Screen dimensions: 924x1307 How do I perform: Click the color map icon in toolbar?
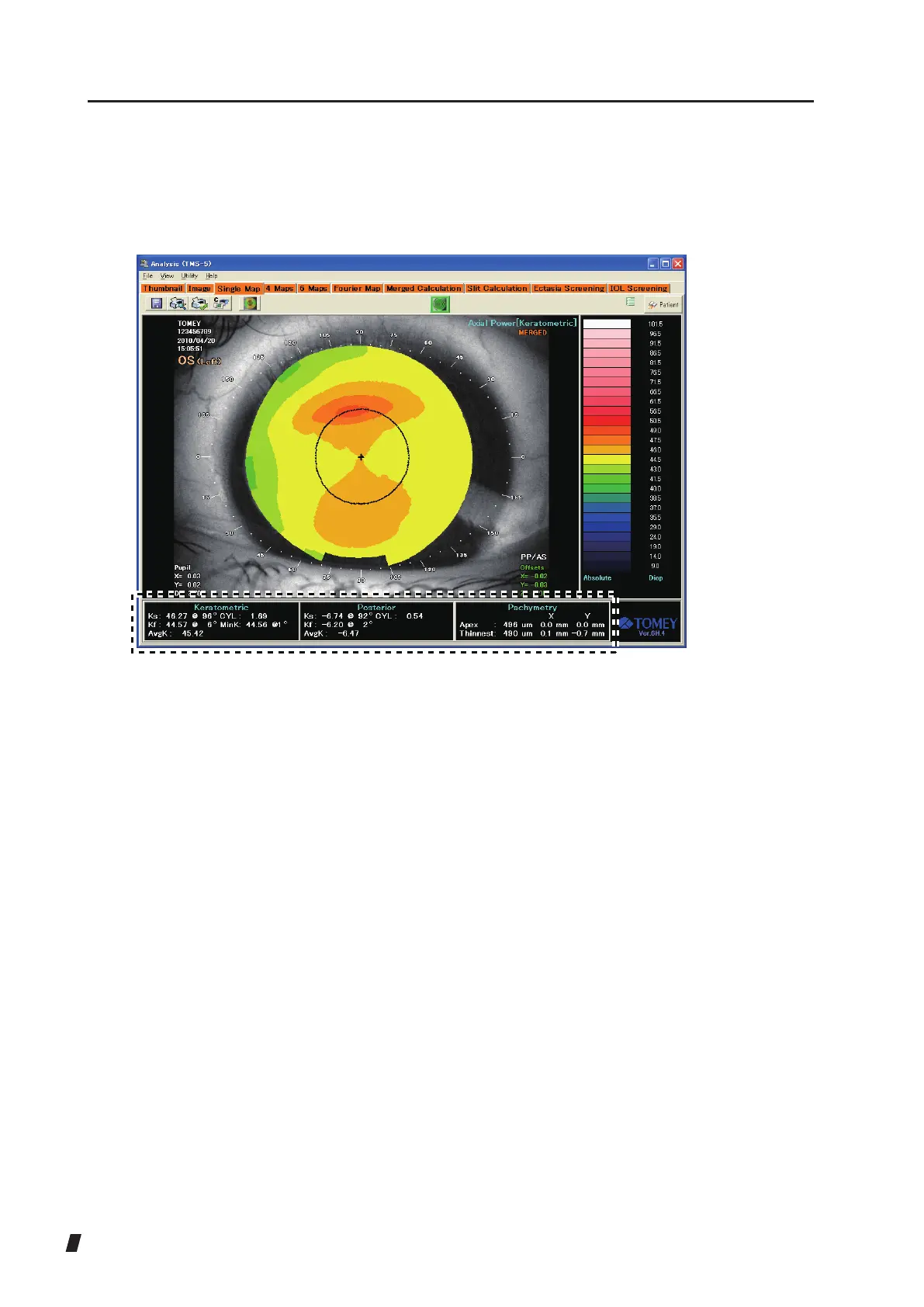[250, 303]
